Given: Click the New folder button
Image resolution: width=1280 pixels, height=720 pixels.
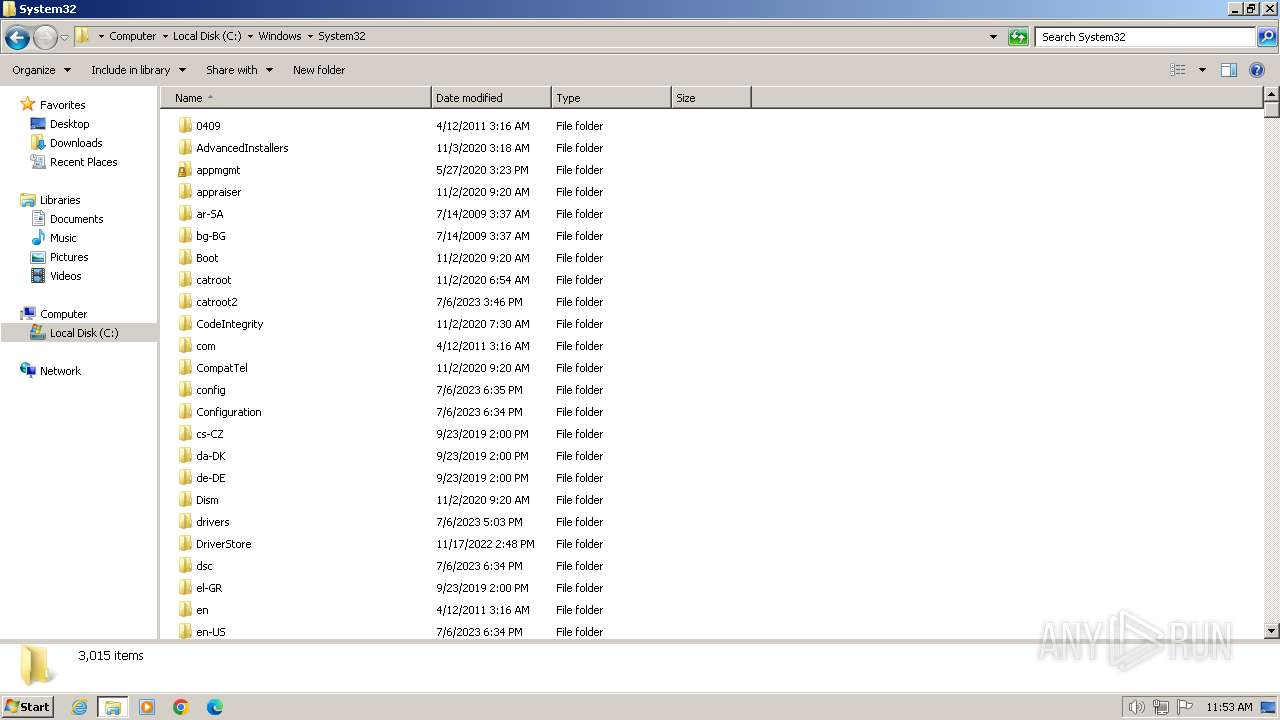Looking at the screenshot, I should (x=319, y=70).
